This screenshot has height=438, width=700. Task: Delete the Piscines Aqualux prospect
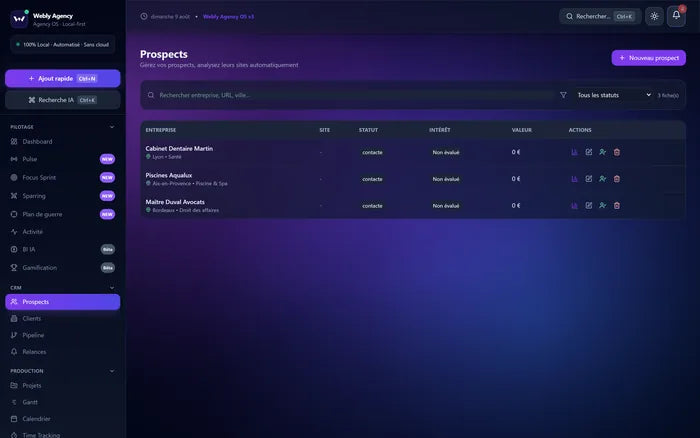pos(617,179)
